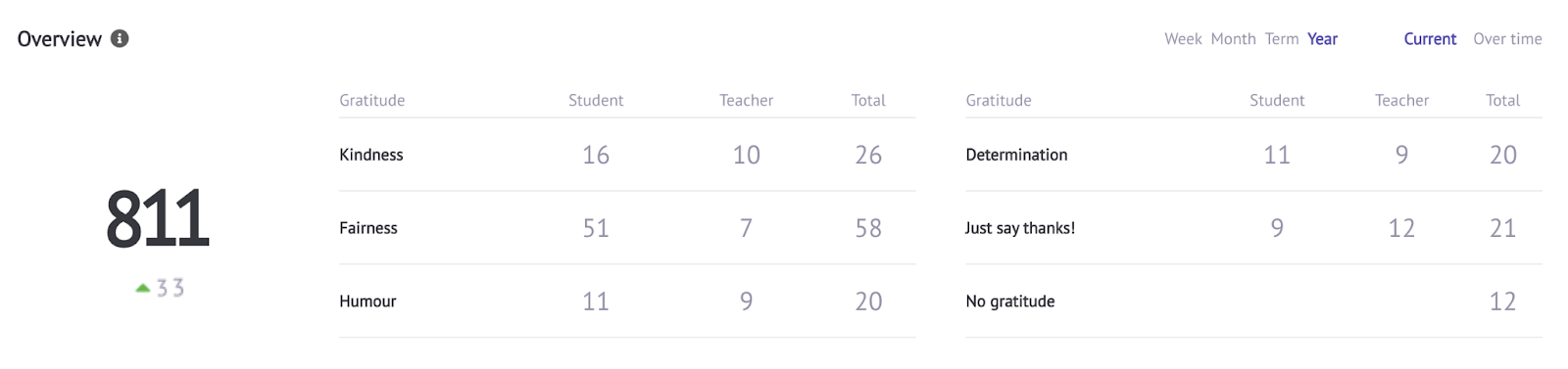The height and width of the screenshot is (369, 1568).
Task: Open the Determination row
Action: (1253, 155)
